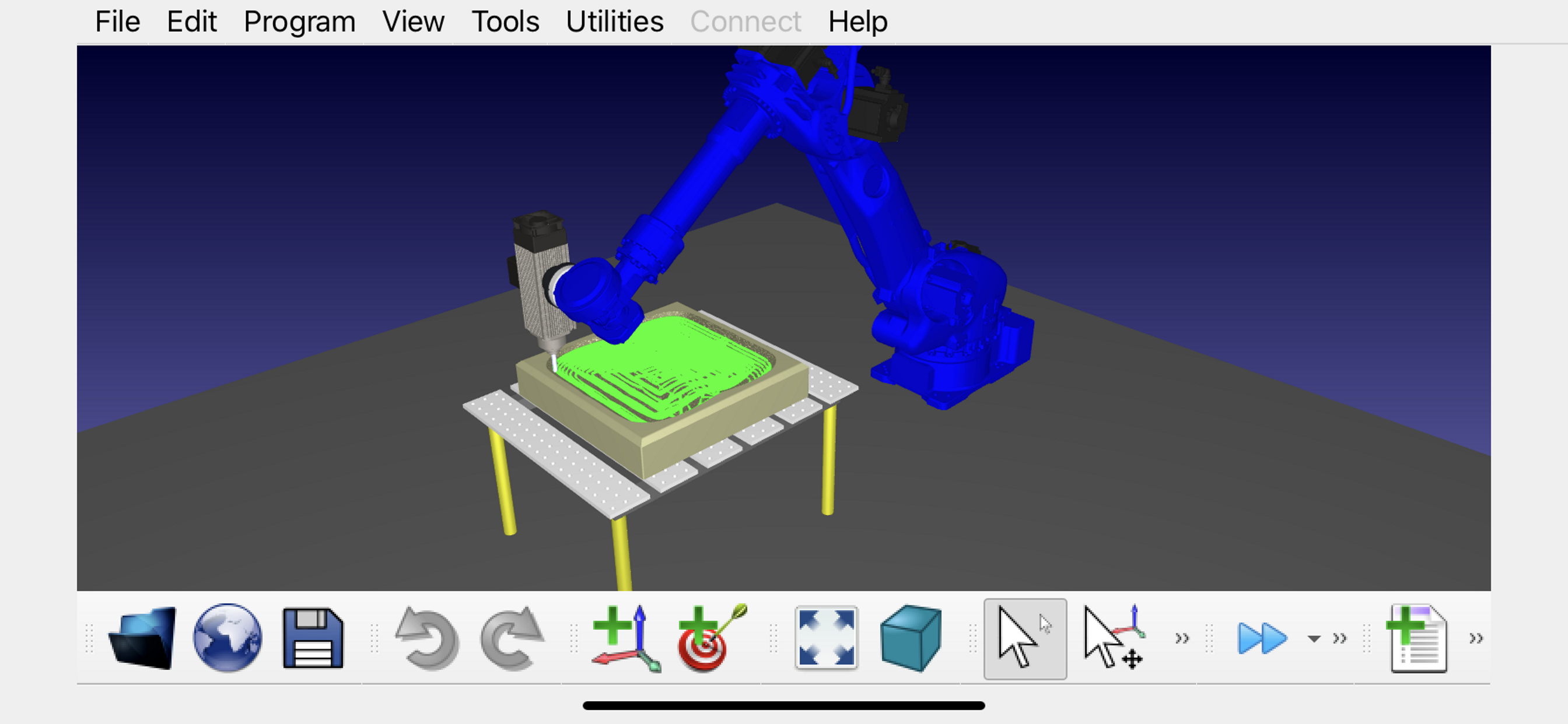The height and width of the screenshot is (724, 1568).
Task: Switch to isometric view cube
Action: [x=911, y=638]
